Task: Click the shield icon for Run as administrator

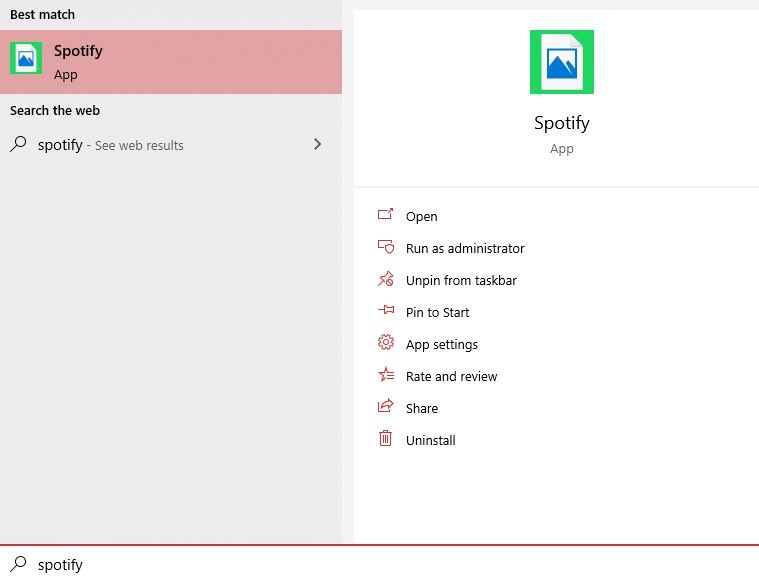Action: pos(386,247)
